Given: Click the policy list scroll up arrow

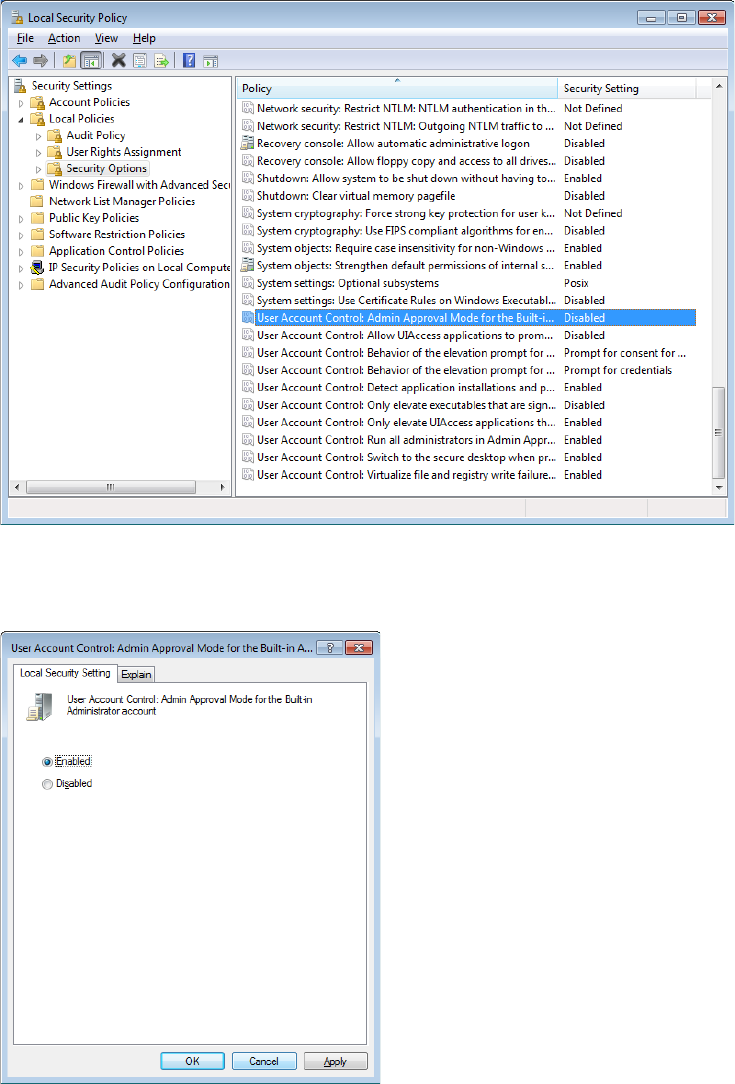Looking at the screenshot, I should (x=718, y=86).
